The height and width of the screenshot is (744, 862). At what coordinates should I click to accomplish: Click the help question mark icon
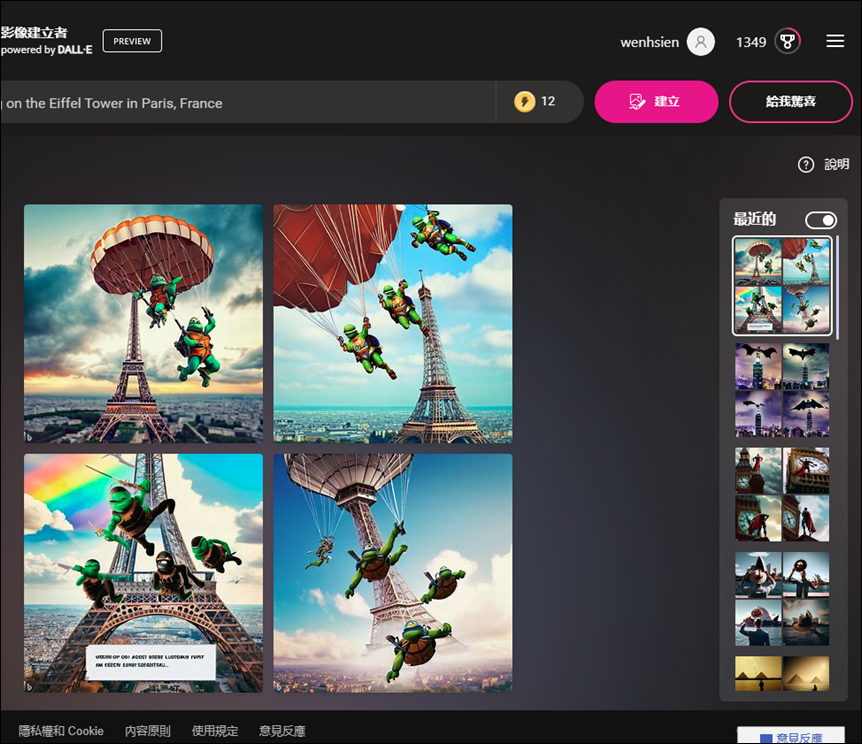point(806,164)
